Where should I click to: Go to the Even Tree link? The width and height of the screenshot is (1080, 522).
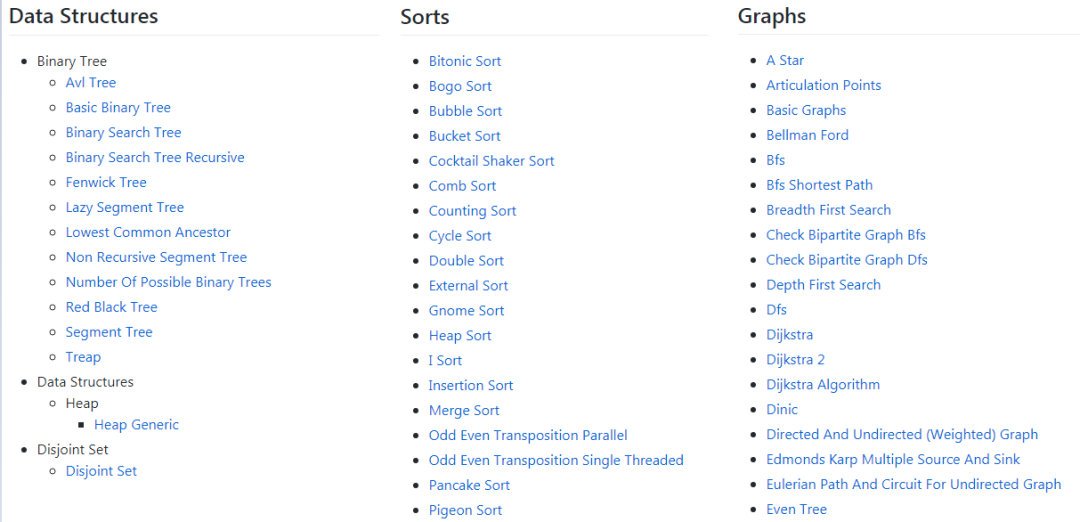pyautogui.click(x=796, y=510)
